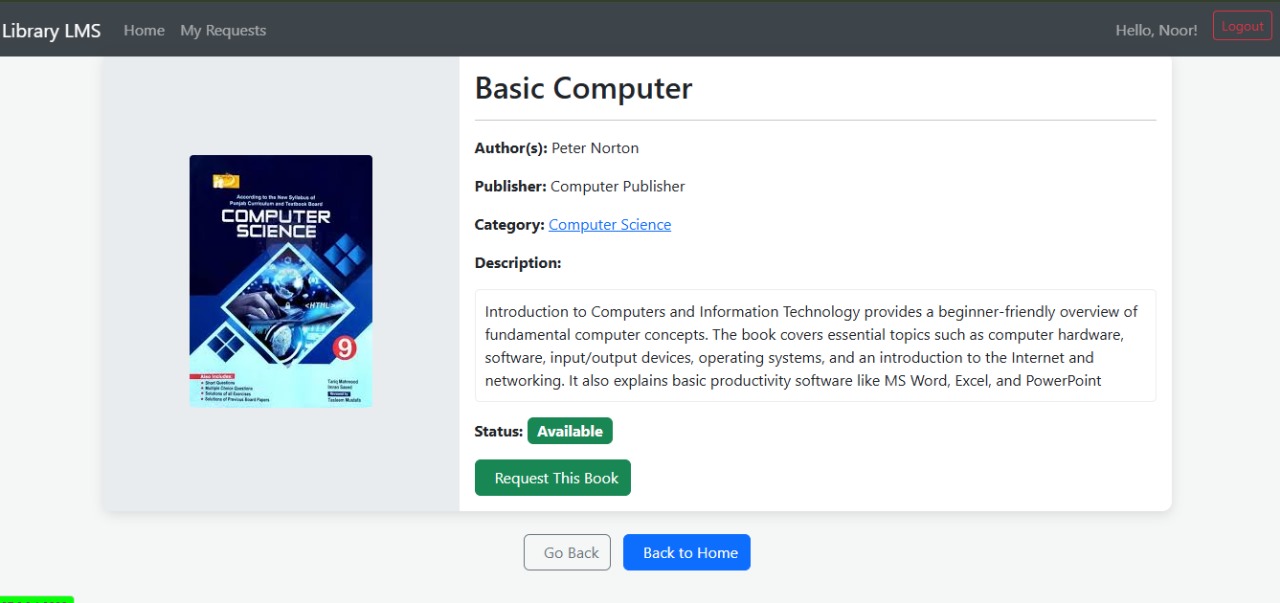Select the author name Peter Norton

click(x=595, y=148)
